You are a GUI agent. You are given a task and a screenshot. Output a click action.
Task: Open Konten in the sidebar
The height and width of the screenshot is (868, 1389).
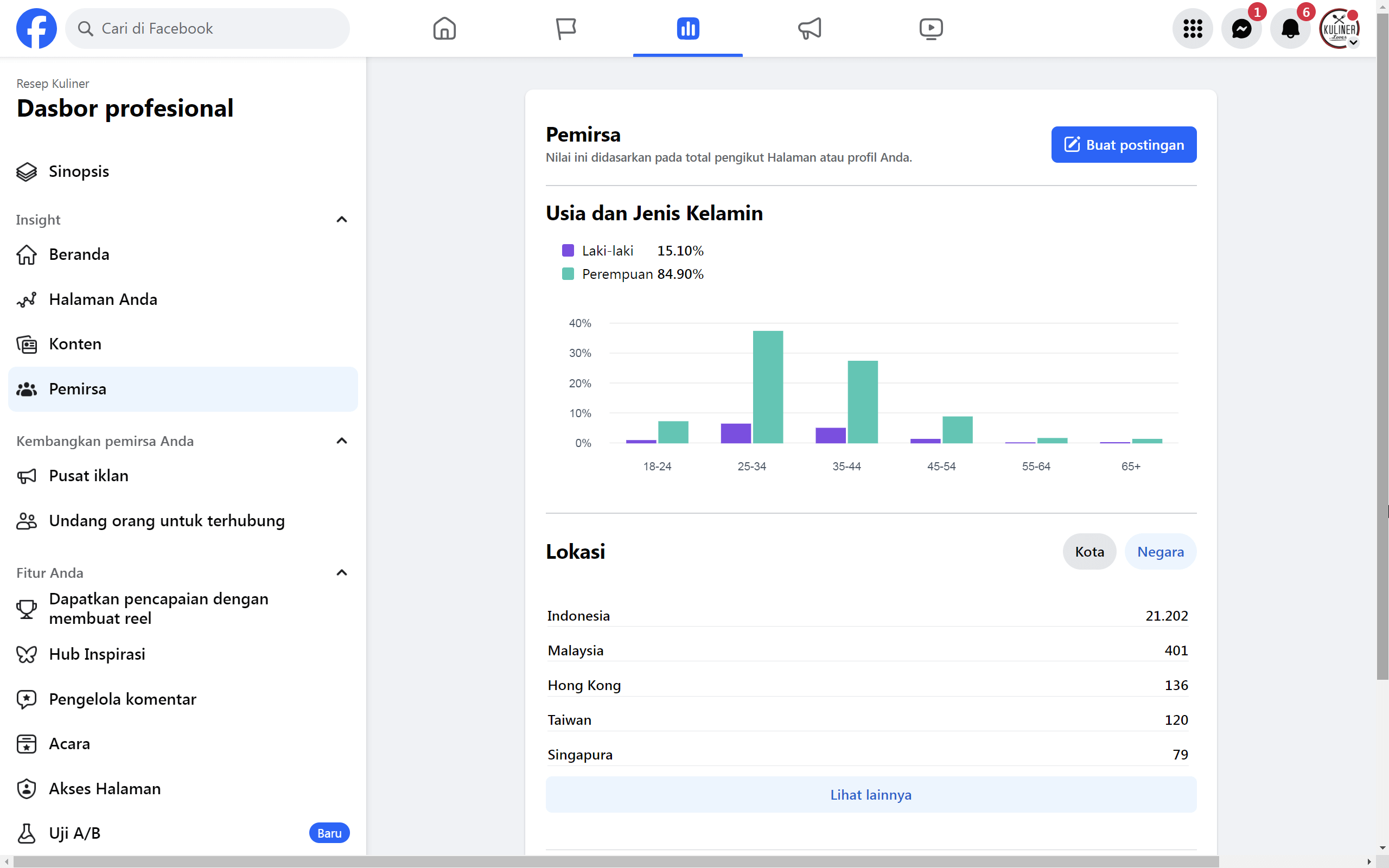click(75, 344)
